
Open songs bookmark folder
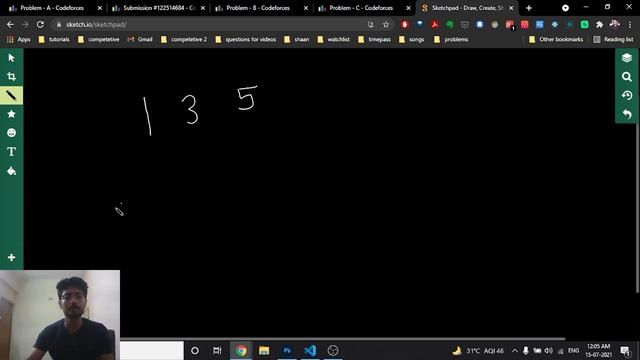(411, 39)
